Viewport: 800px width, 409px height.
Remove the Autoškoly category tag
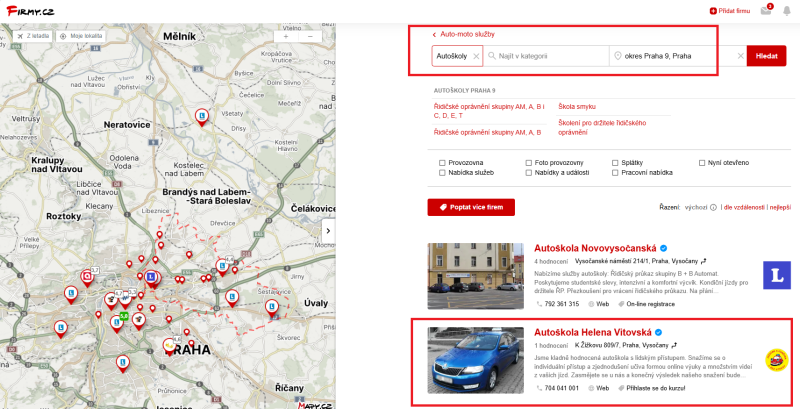(x=476, y=56)
